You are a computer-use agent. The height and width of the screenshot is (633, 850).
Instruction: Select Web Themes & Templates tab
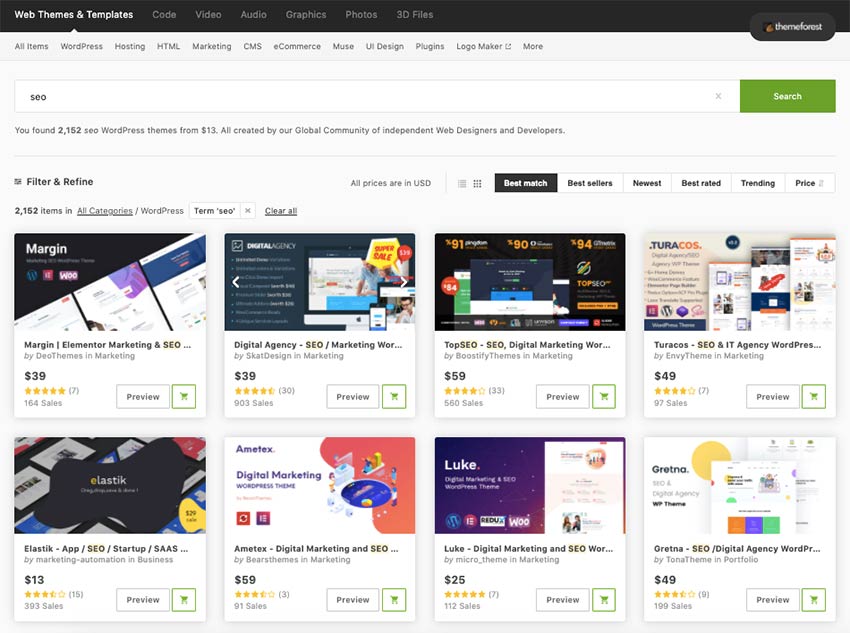click(74, 15)
